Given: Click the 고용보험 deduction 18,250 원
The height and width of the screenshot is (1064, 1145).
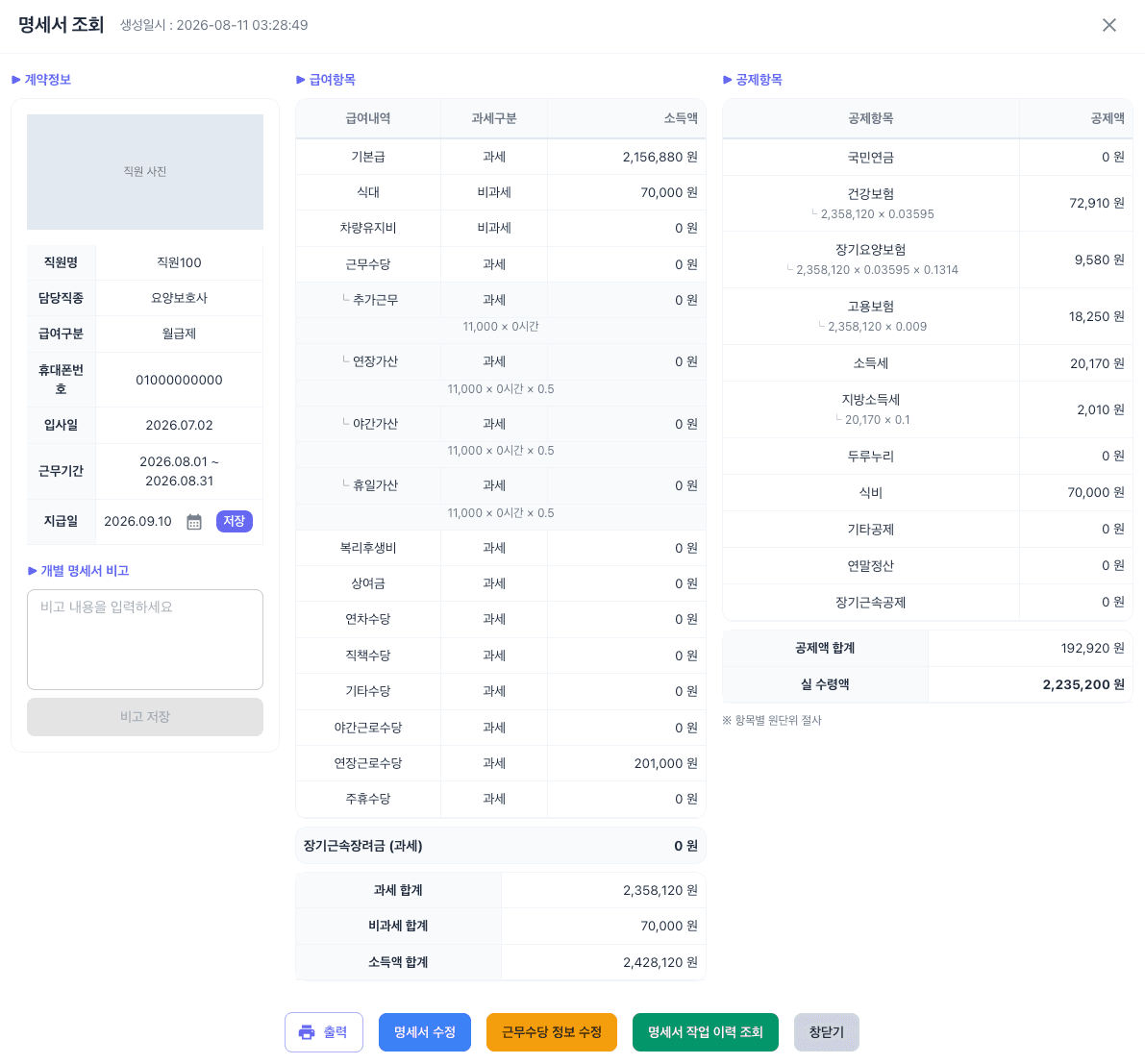Looking at the screenshot, I should coord(1097,316).
